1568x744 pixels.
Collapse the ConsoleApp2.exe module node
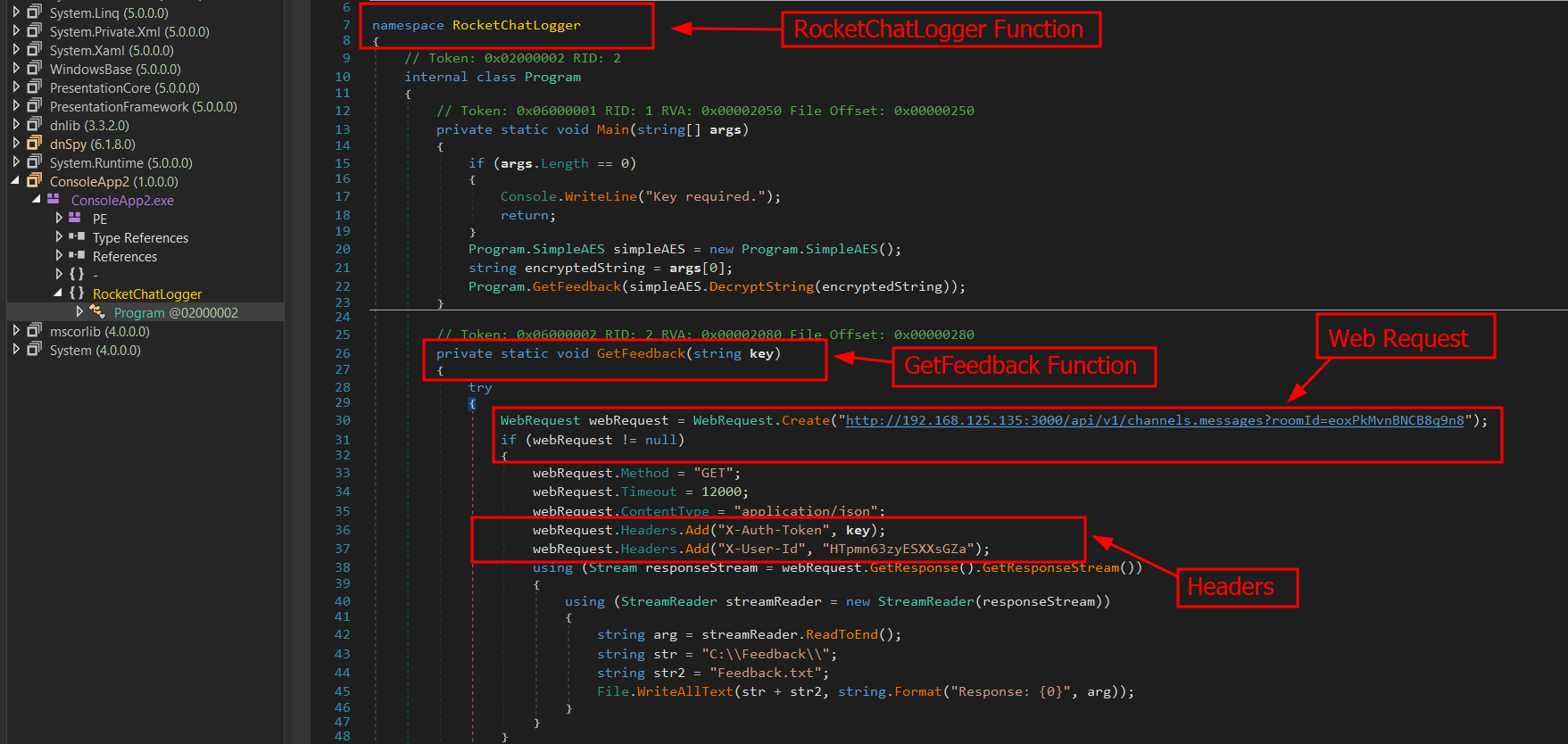click(37, 200)
